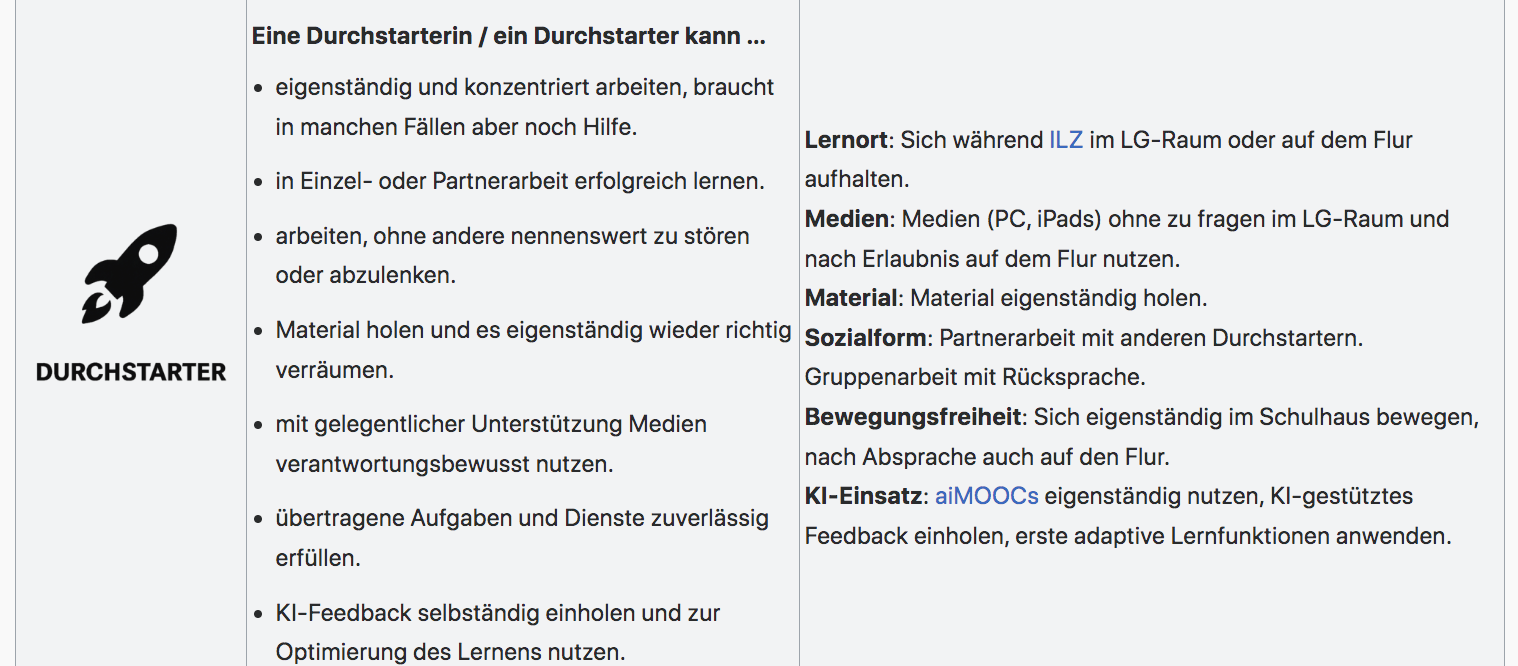Click the text 'Gruppenarbeit mit Rücksprache'
The width and height of the screenshot is (1518, 666).
pos(975,377)
